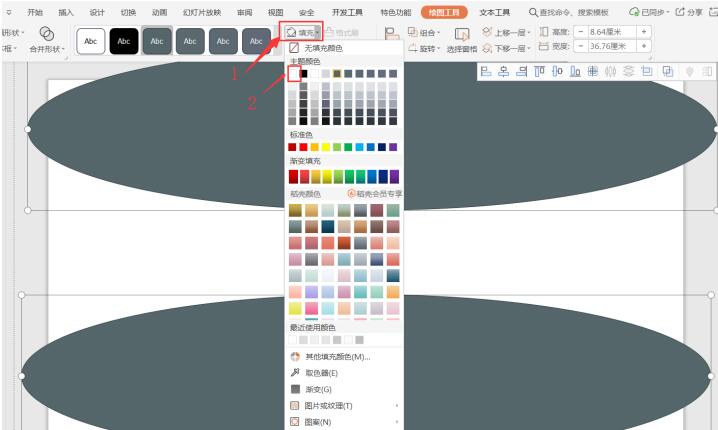Choose the 渐变(G) gradient option
Viewport: 718px width, 430px height.
coord(318,389)
